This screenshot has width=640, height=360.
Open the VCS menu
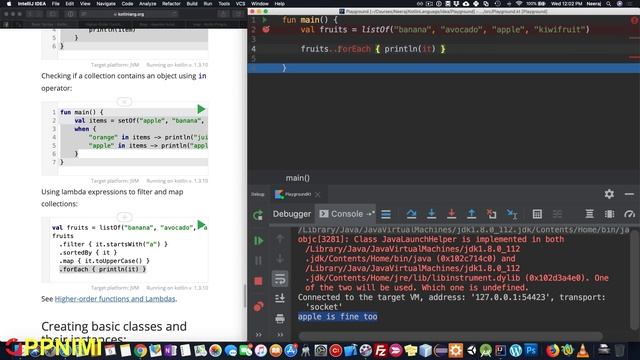point(240,4)
